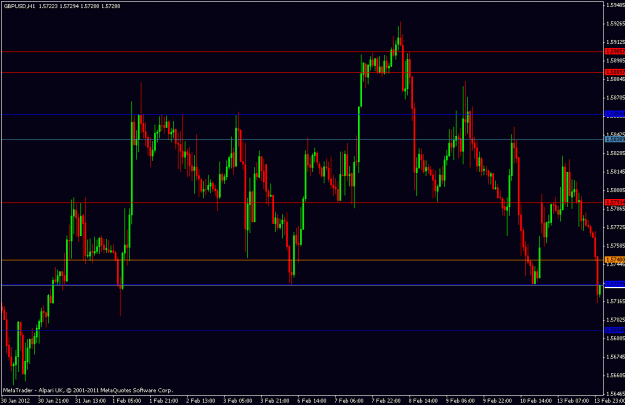This screenshot has width=625, height=405.
Task: Click the 1.57165 price axis label
Action: (615, 301)
